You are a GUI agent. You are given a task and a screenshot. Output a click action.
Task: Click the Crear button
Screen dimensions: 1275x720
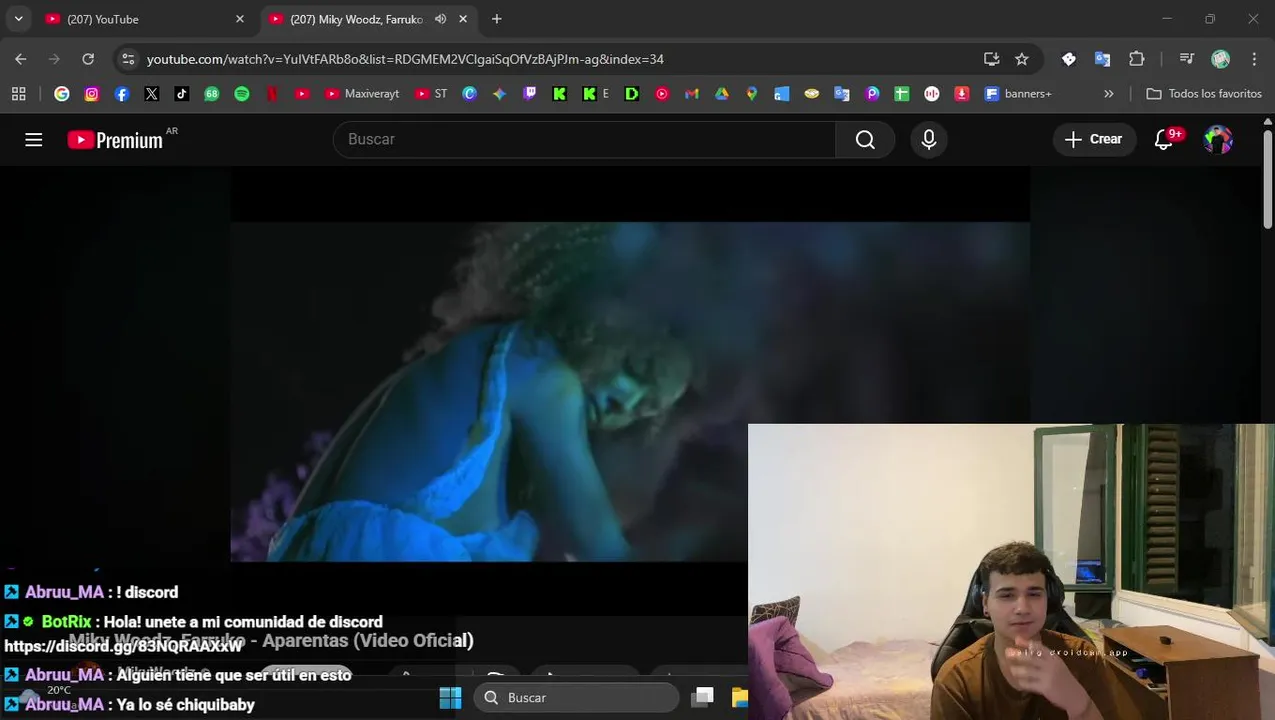pyautogui.click(x=1094, y=140)
